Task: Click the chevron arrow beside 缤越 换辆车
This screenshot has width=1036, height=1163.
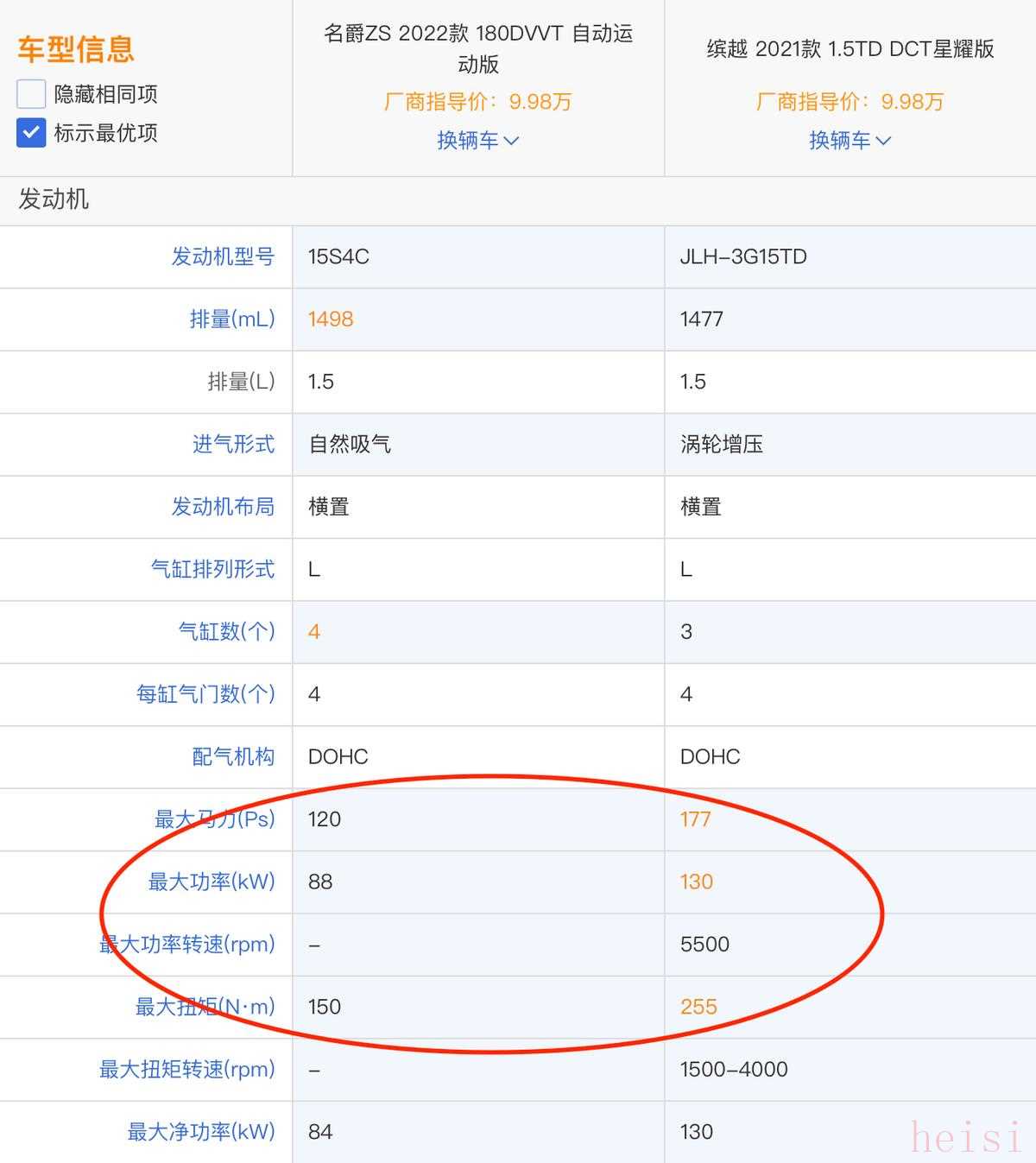Action: pos(883,141)
